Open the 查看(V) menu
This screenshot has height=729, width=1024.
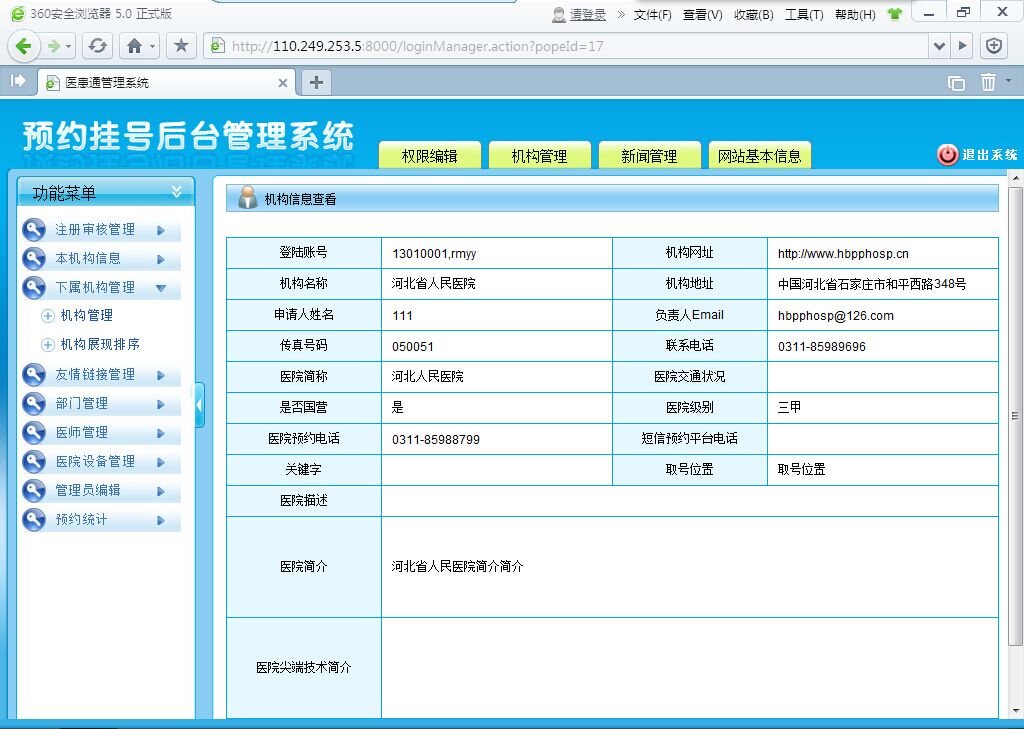tap(703, 14)
